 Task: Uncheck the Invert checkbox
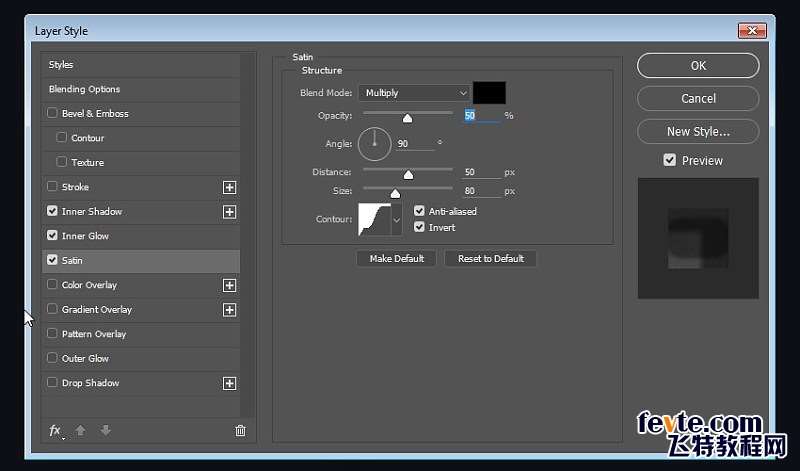coord(419,227)
